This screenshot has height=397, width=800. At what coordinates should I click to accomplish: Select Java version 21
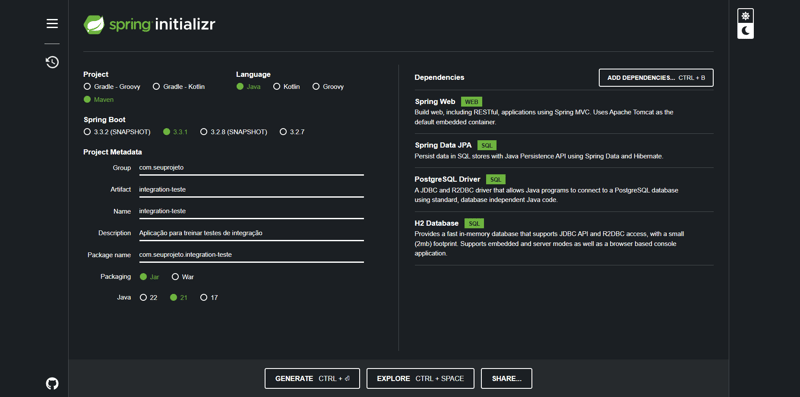[x=179, y=297]
